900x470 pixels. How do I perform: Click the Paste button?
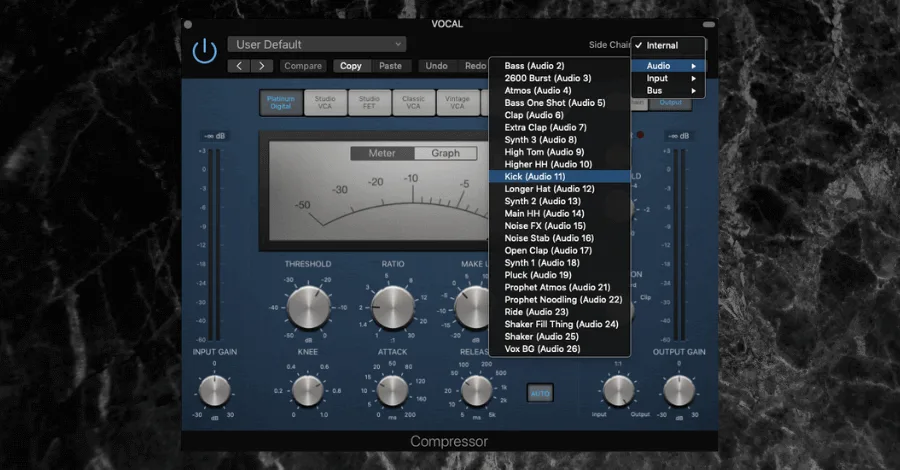(x=390, y=66)
